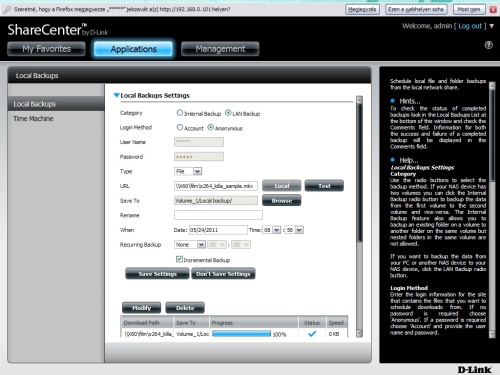Screen dimensions: 500x375
Task: Select the Internal Backup radio button
Action: pyautogui.click(x=180, y=113)
